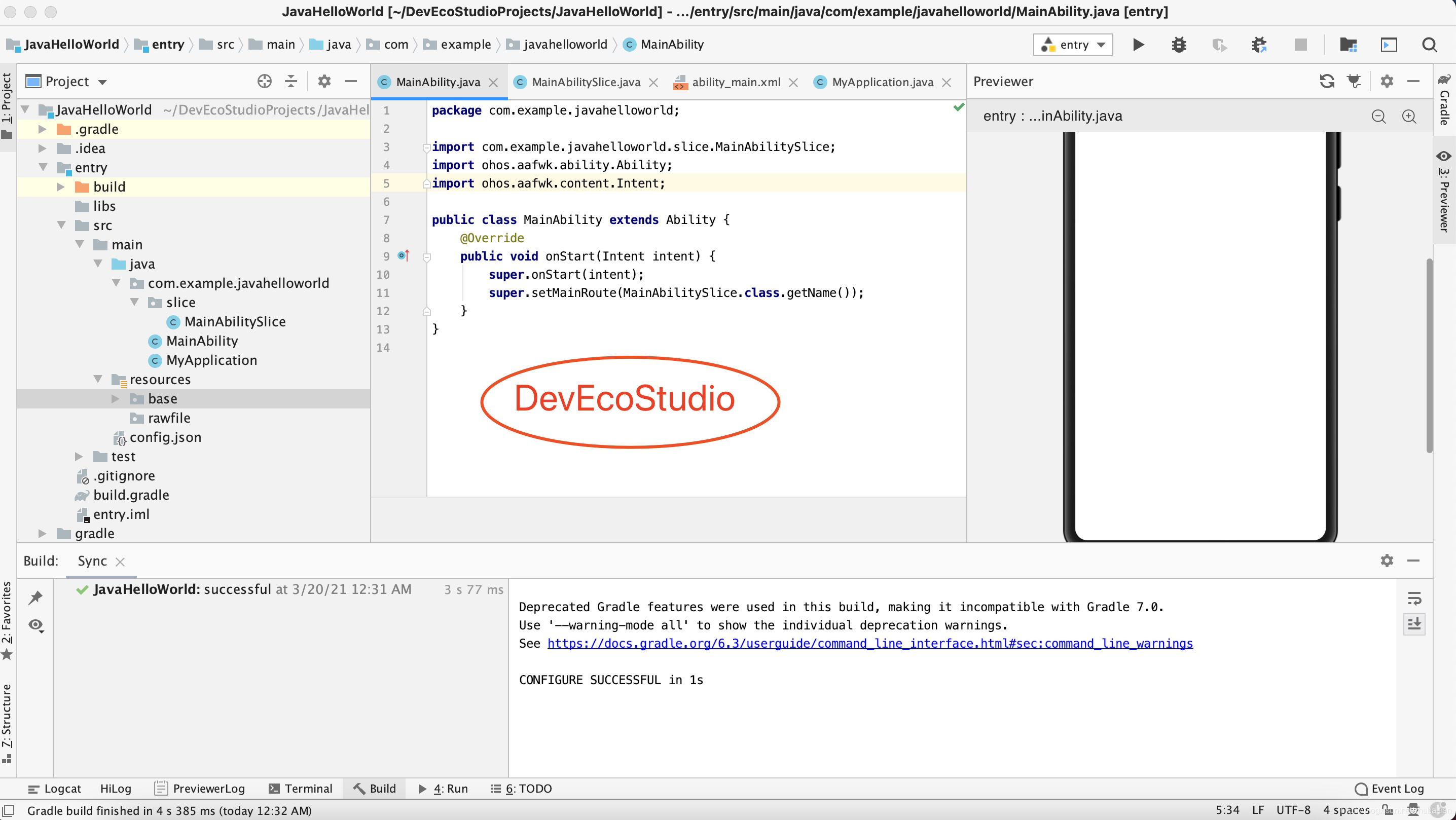This screenshot has width=1456, height=820.
Task: Close the Sync build tab
Action: 120,562
